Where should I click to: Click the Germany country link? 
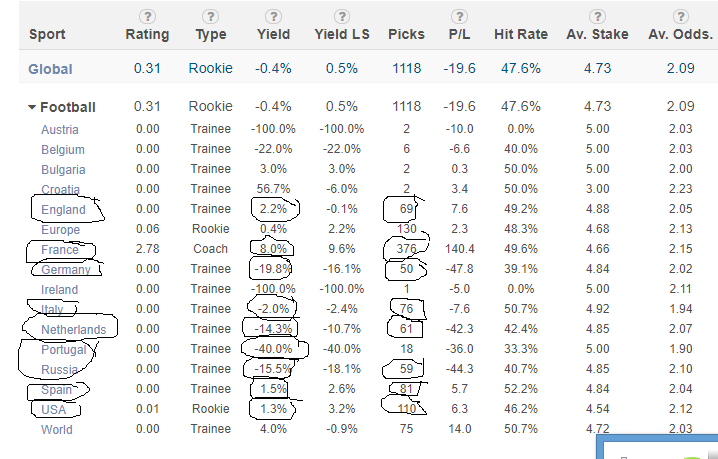[66, 269]
